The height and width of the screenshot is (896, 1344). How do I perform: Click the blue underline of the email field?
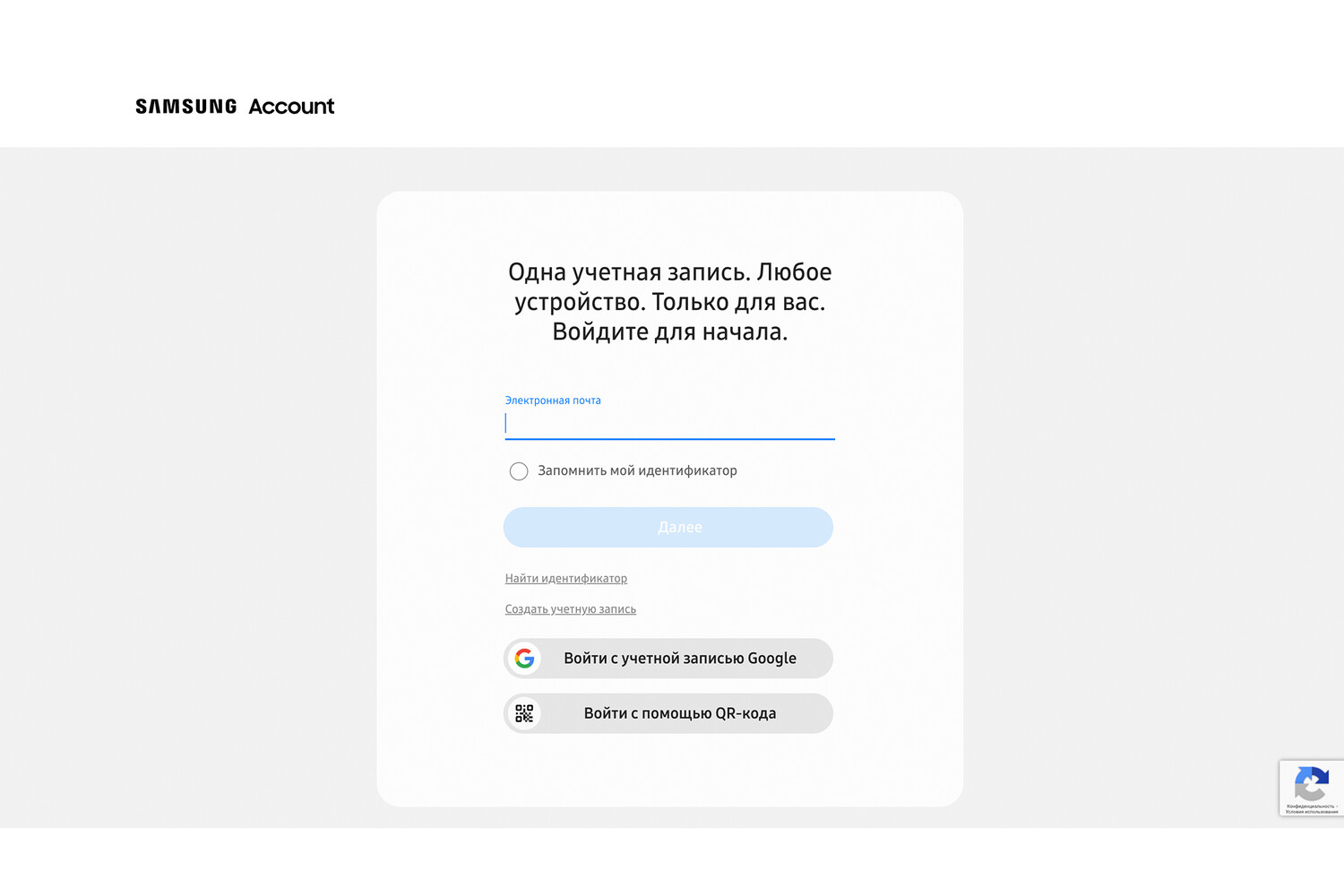tap(670, 439)
